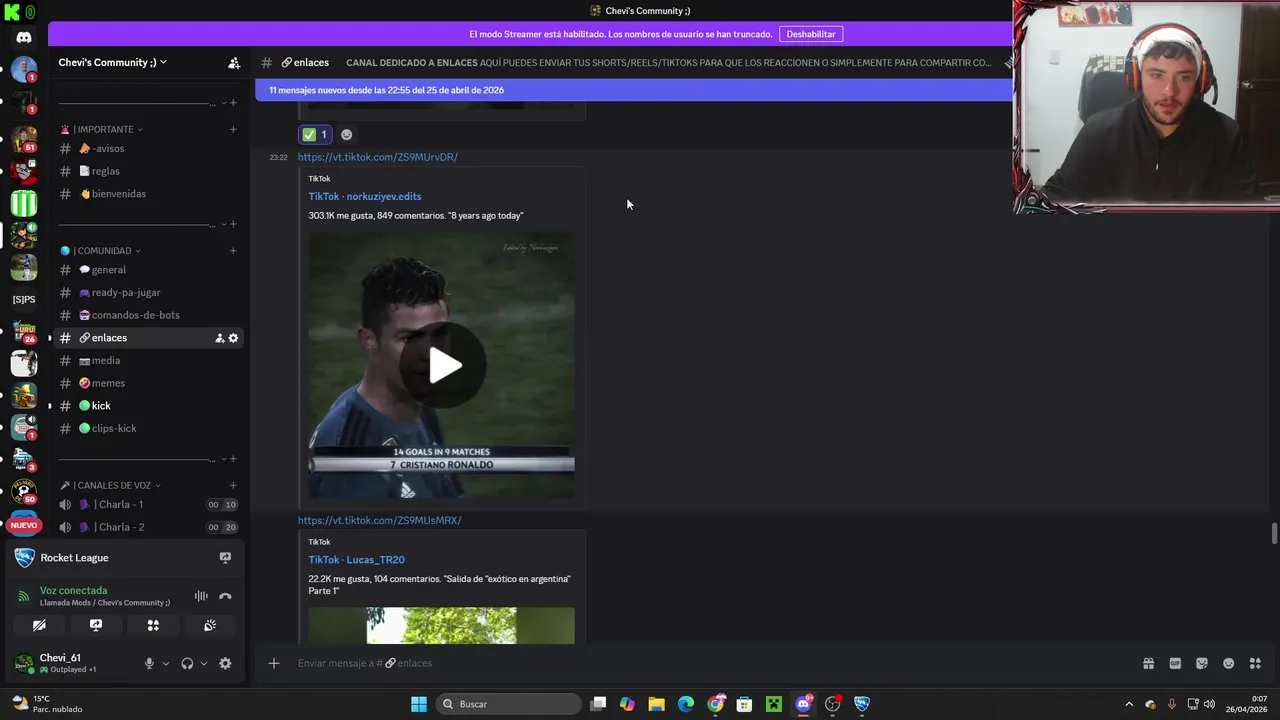Add a channel to CANALES DE VOZ category
1280x720 pixels.
click(x=233, y=485)
